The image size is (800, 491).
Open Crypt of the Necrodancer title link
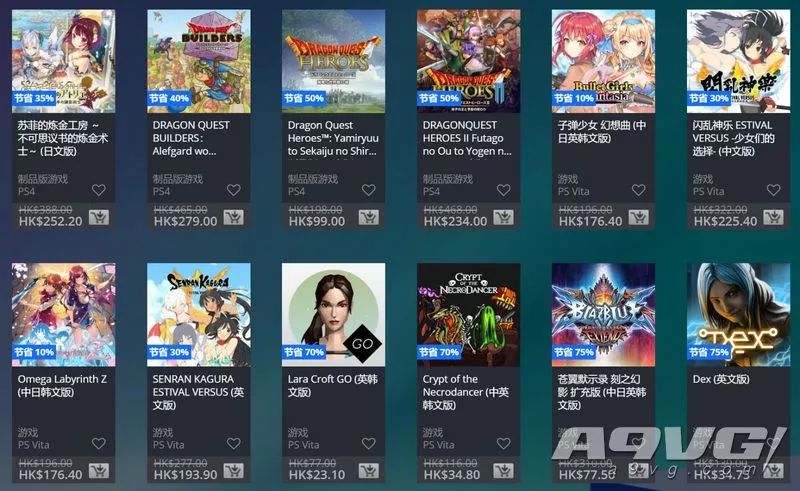(x=466, y=392)
